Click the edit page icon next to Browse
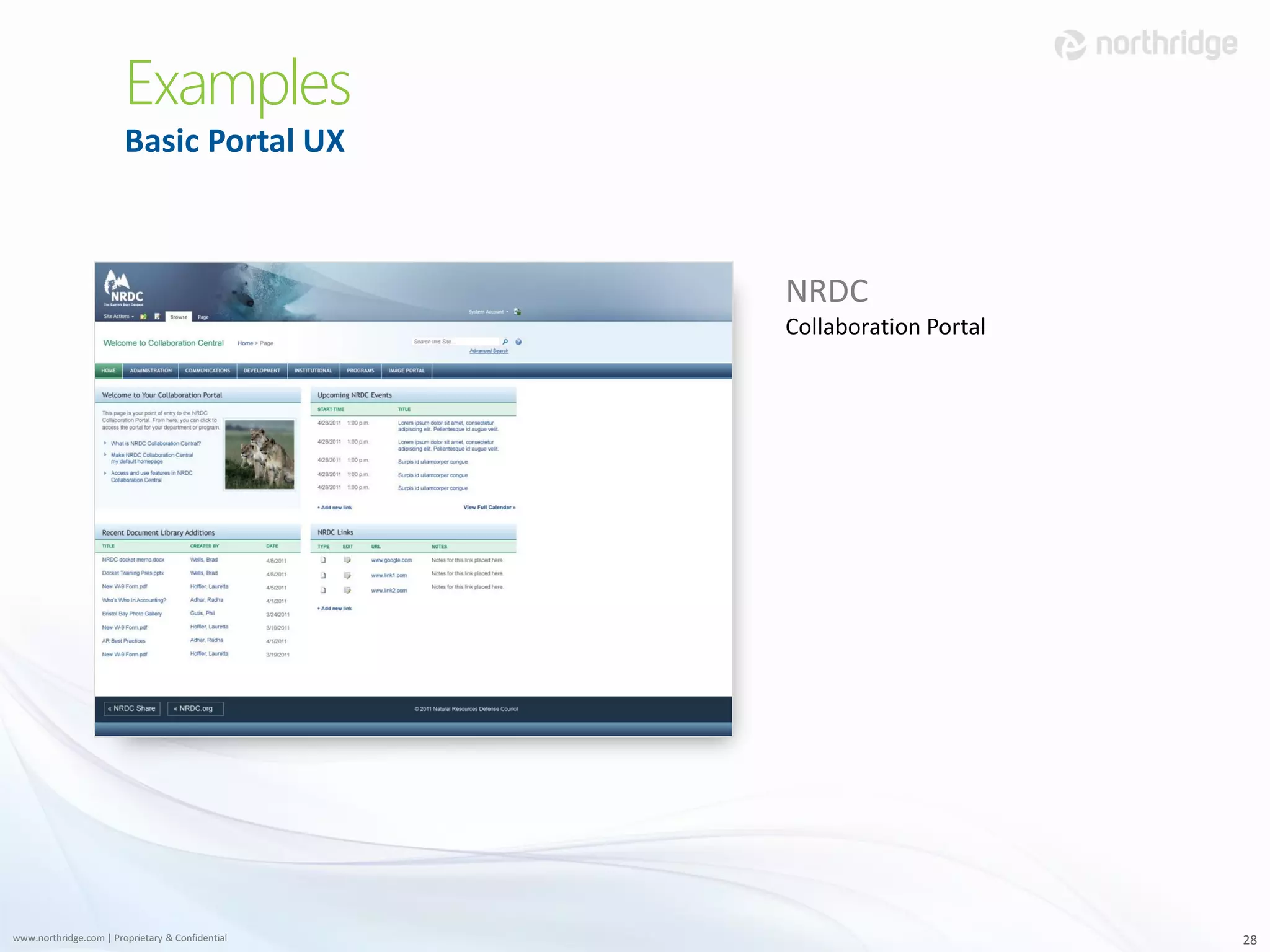The image size is (1270, 952). click(158, 317)
